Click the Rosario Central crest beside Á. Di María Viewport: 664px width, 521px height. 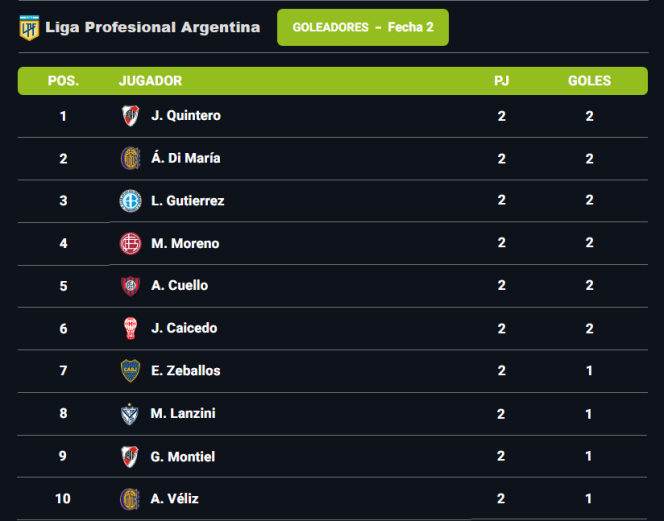130,158
